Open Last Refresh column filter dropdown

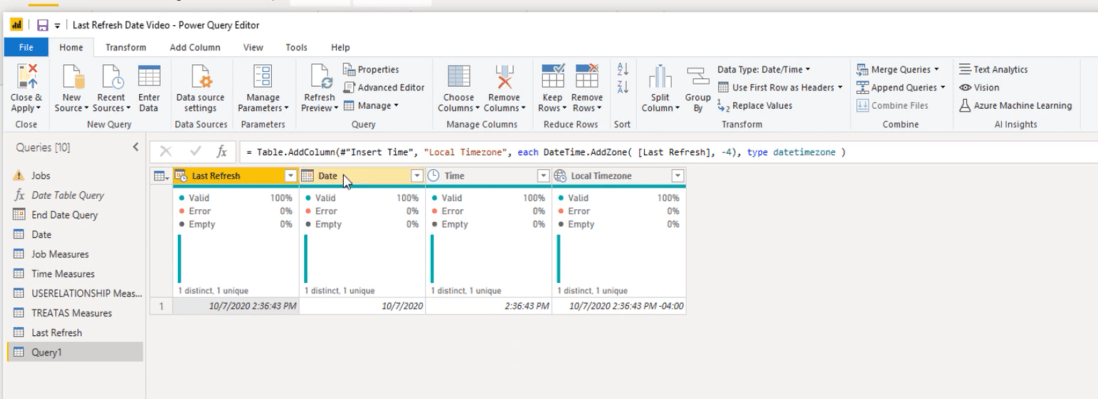click(x=291, y=176)
